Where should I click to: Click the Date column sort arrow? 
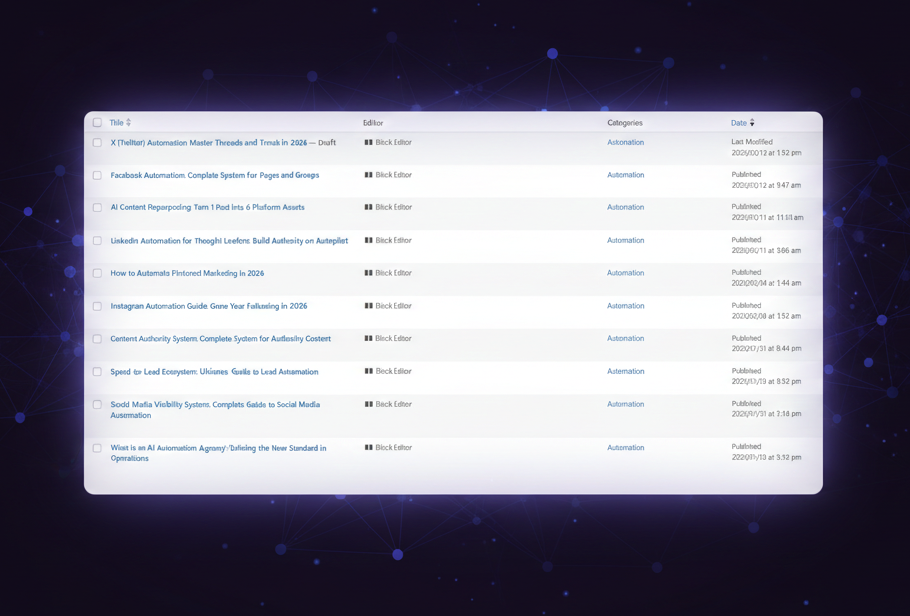(x=752, y=123)
